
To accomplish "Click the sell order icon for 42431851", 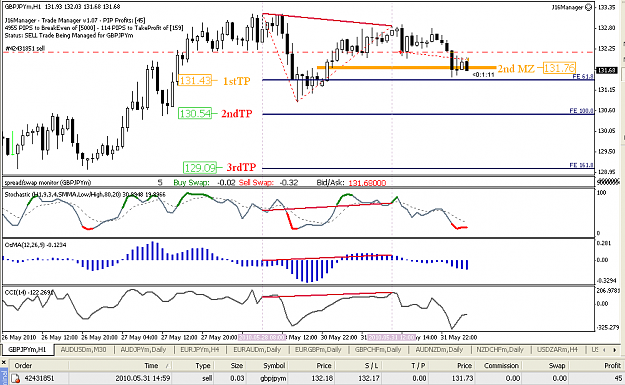I will [15, 378].
